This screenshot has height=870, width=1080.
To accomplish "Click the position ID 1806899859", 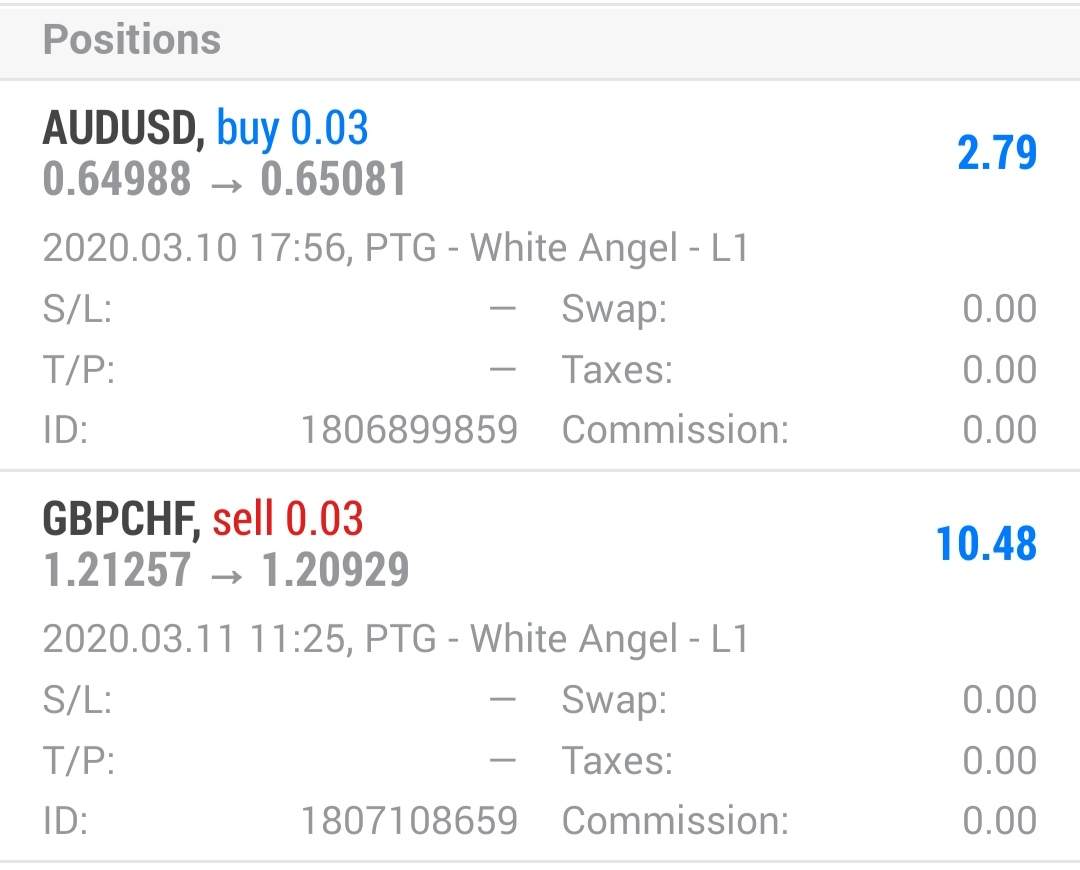I will tap(409, 431).
